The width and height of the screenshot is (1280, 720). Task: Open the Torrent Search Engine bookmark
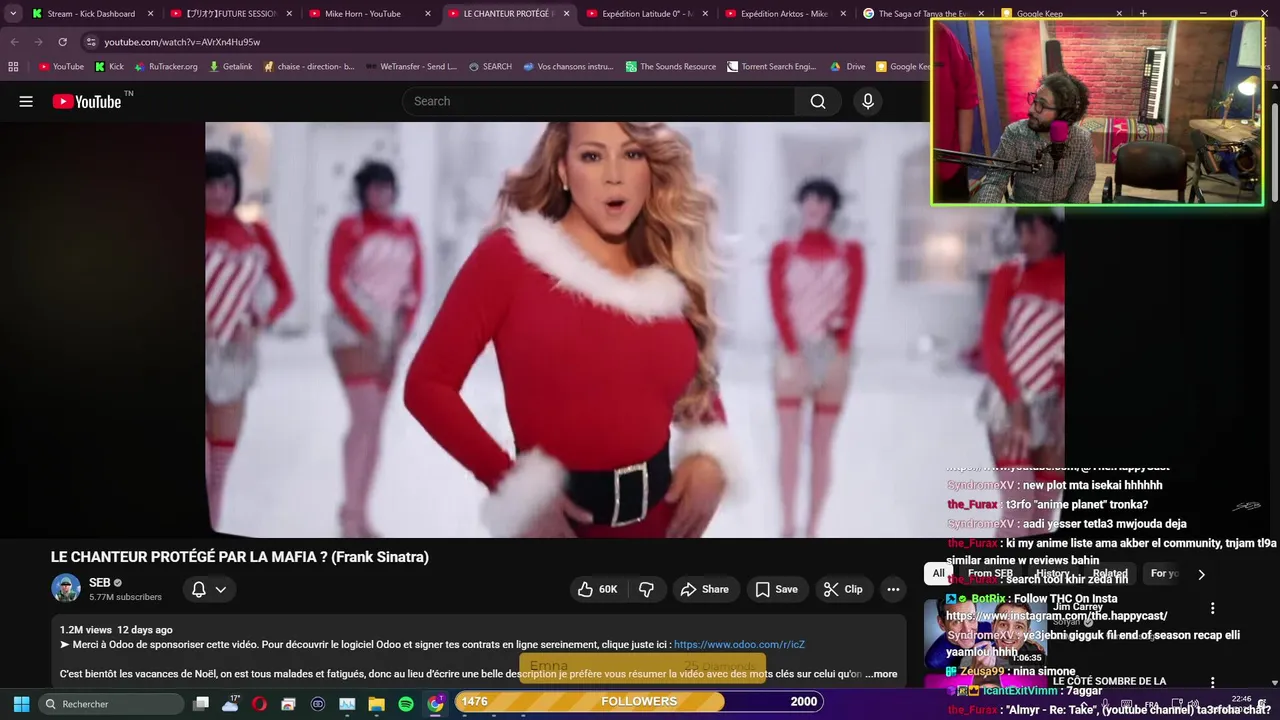coord(772,67)
